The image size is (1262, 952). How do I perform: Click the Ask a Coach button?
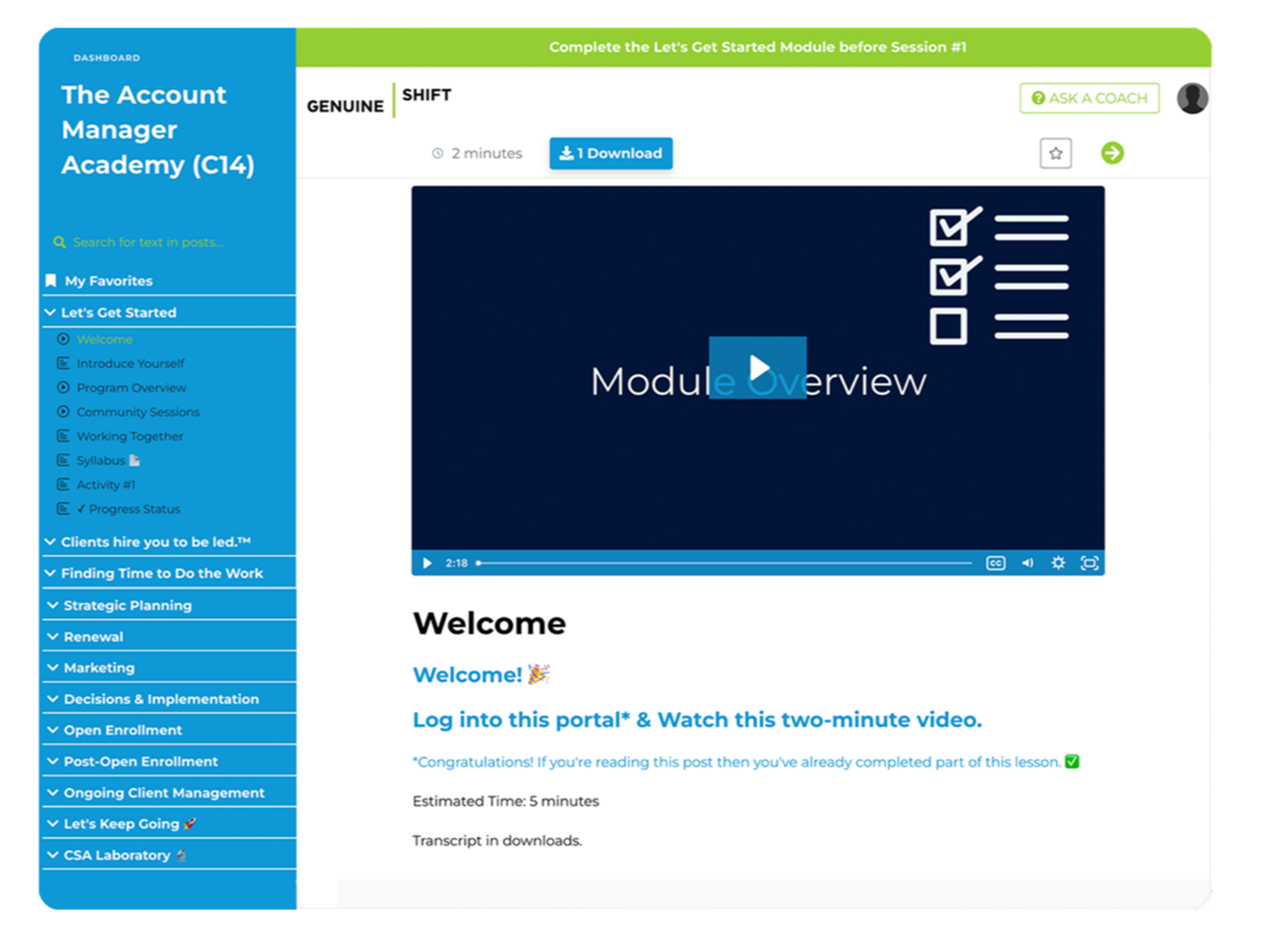point(1089,97)
